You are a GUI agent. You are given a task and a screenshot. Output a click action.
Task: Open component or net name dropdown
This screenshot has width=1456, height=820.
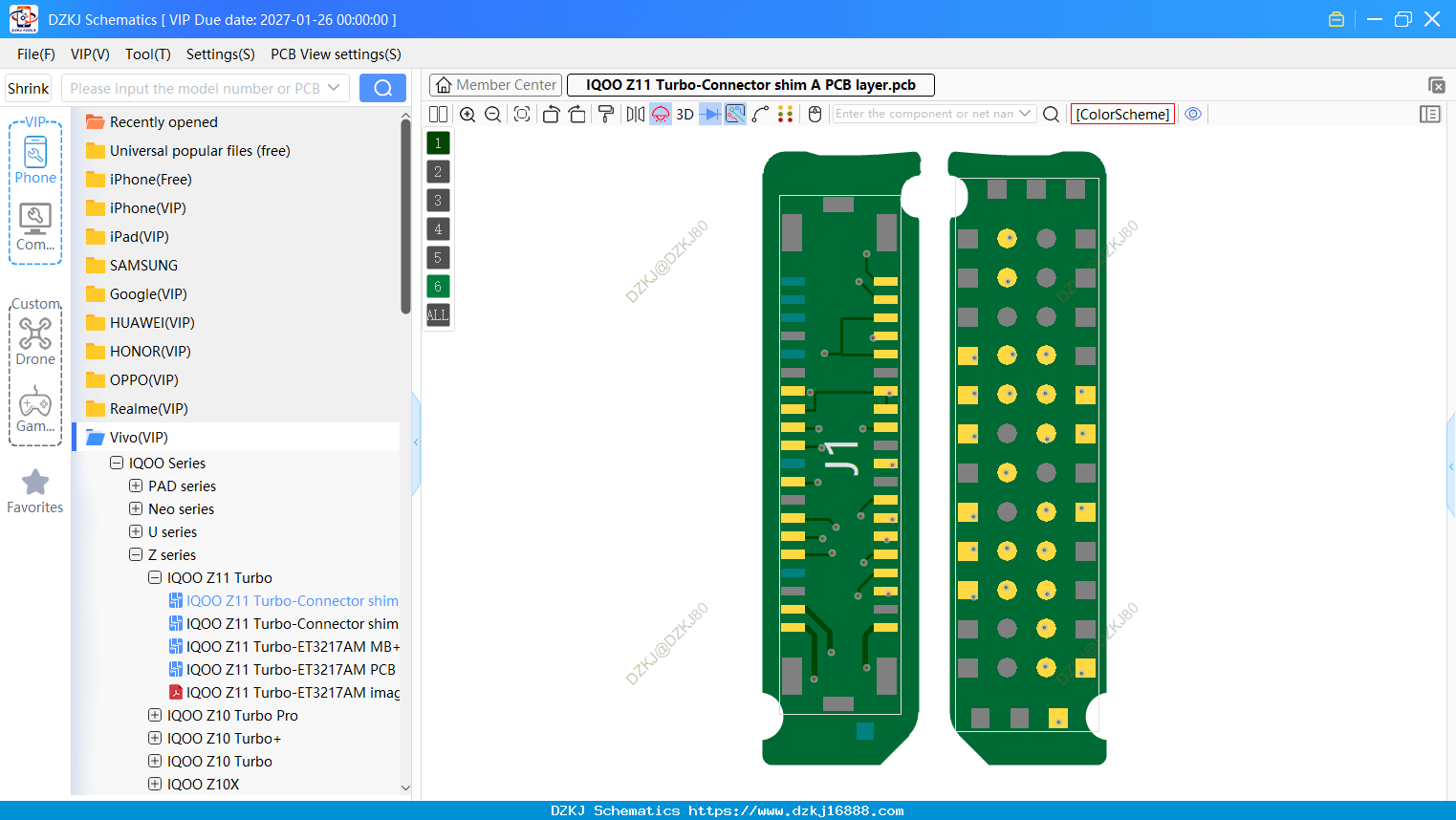[1025, 114]
